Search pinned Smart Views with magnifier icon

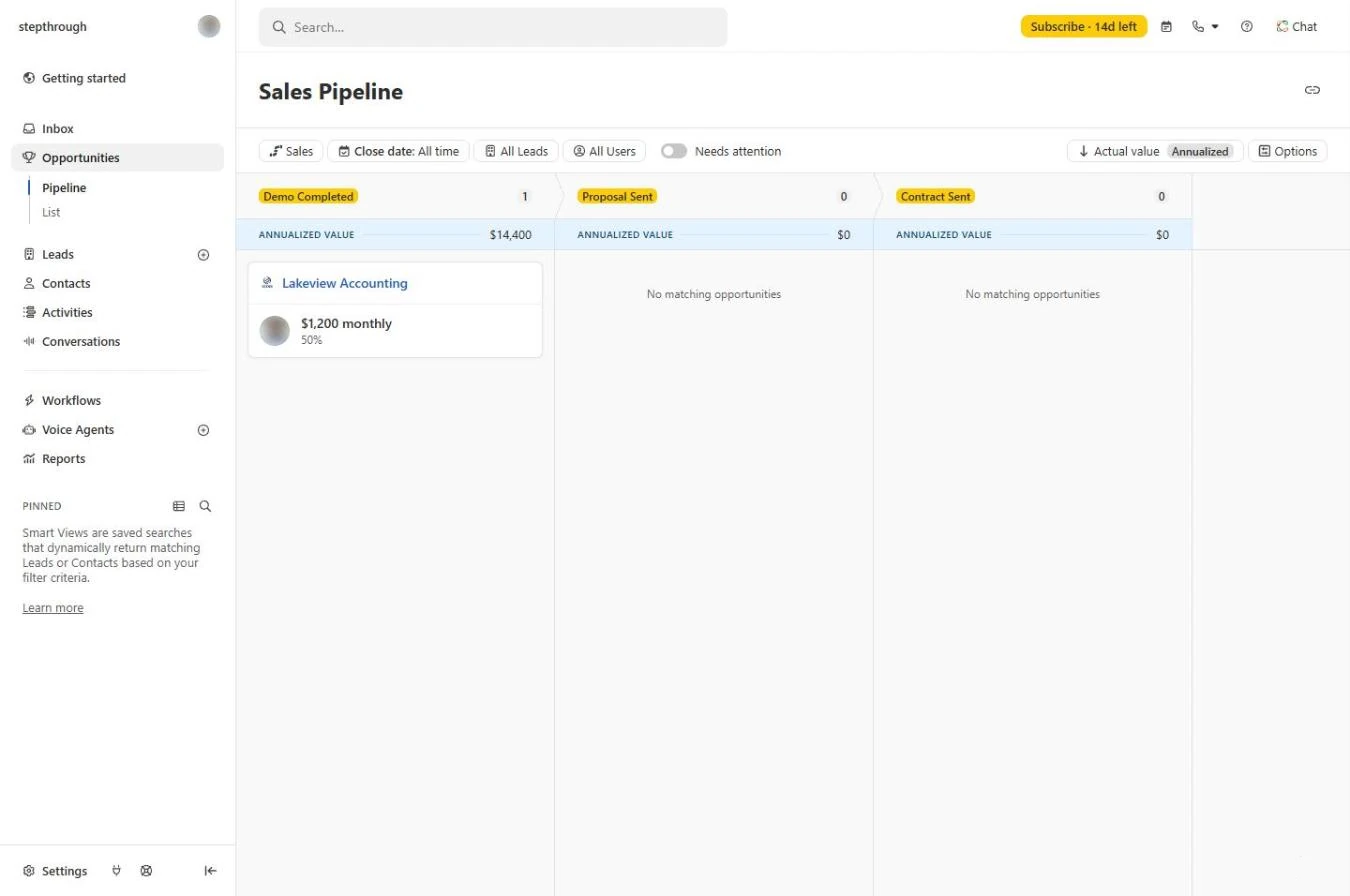(205, 506)
